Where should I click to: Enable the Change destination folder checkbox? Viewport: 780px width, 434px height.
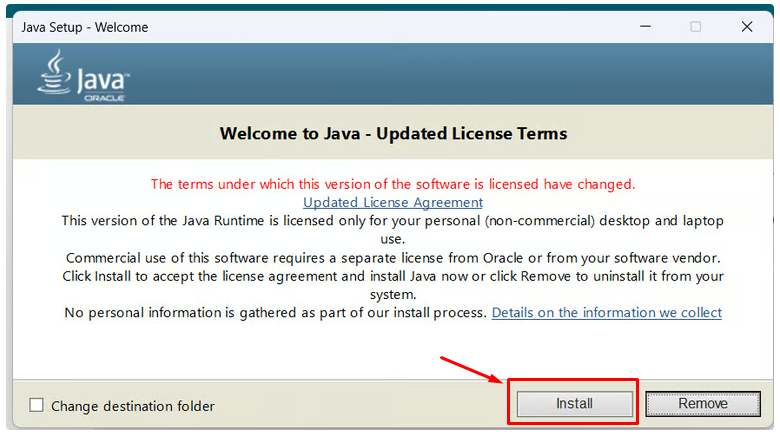pos(36,405)
